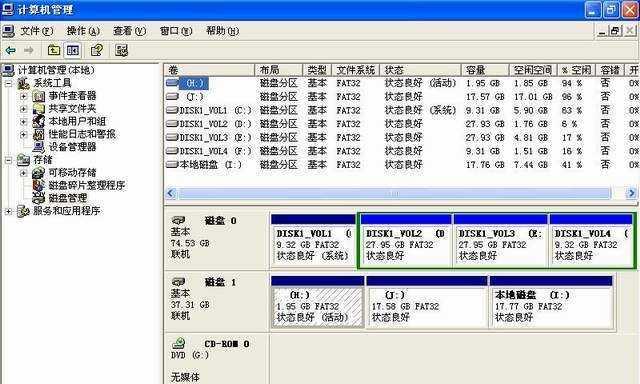Sort by the 布局 column header

coord(279,70)
